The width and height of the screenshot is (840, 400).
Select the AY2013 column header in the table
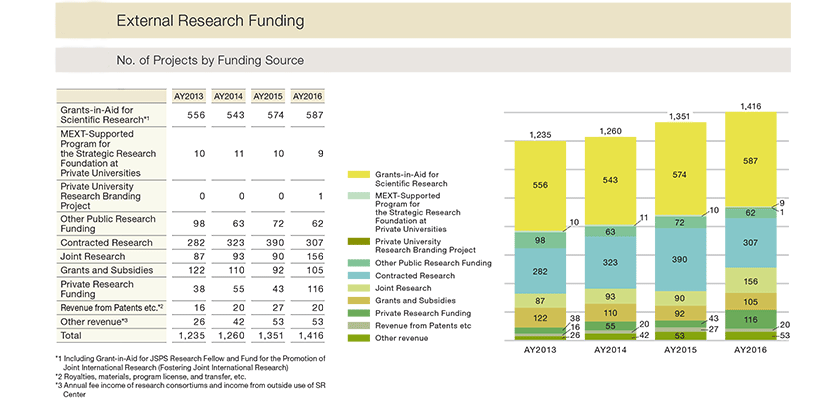pyautogui.click(x=187, y=97)
